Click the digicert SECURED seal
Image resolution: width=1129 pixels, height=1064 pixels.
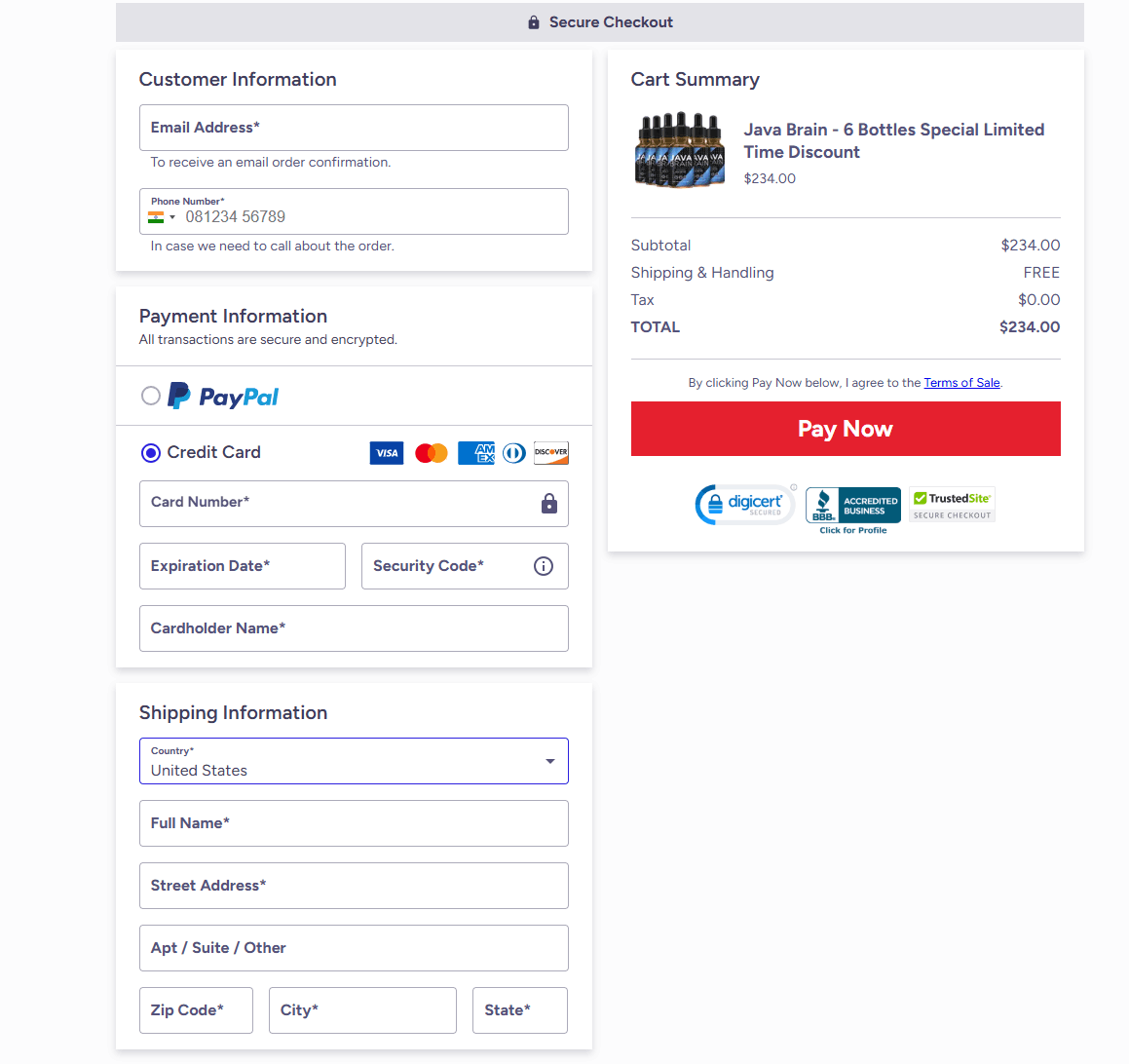744,504
